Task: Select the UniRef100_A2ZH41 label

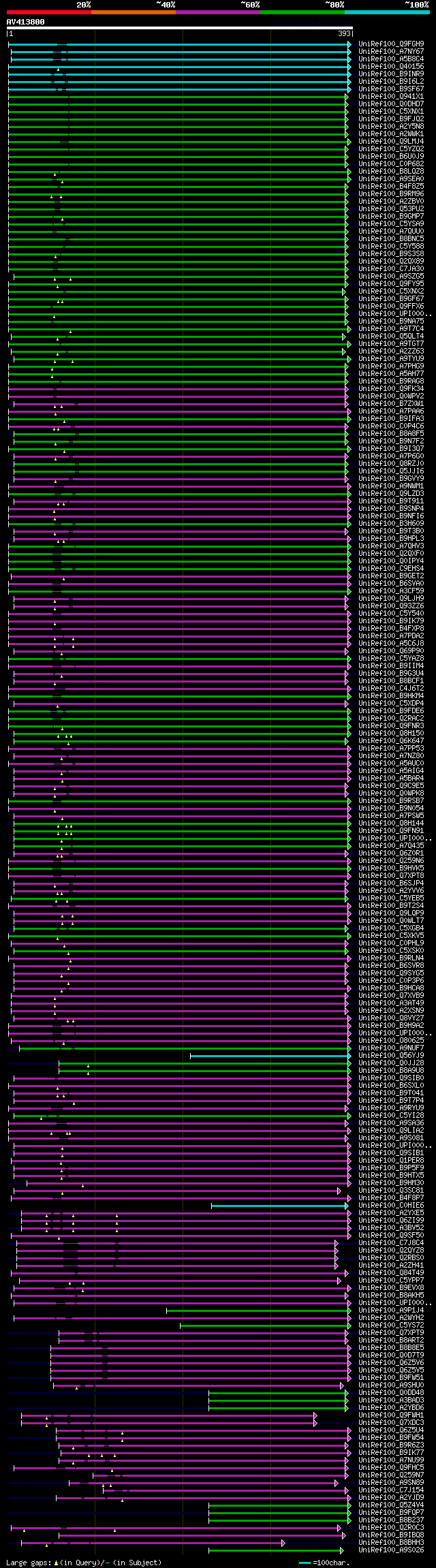Action: pyautogui.click(x=391, y=1266)
